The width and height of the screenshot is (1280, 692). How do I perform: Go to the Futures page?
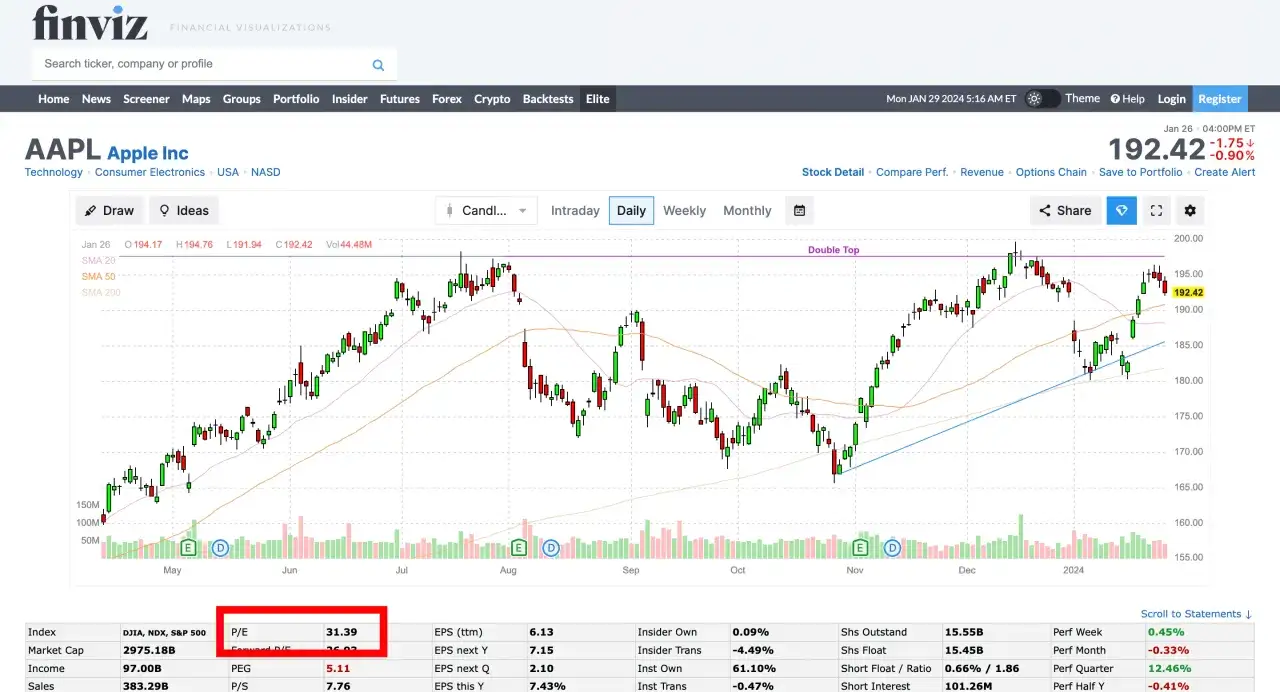[399, 99]
